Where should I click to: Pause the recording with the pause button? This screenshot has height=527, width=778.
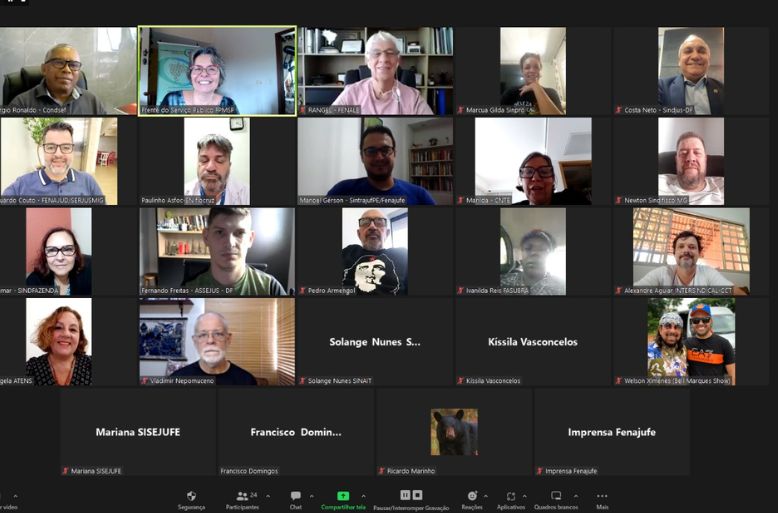click(405, 495)
